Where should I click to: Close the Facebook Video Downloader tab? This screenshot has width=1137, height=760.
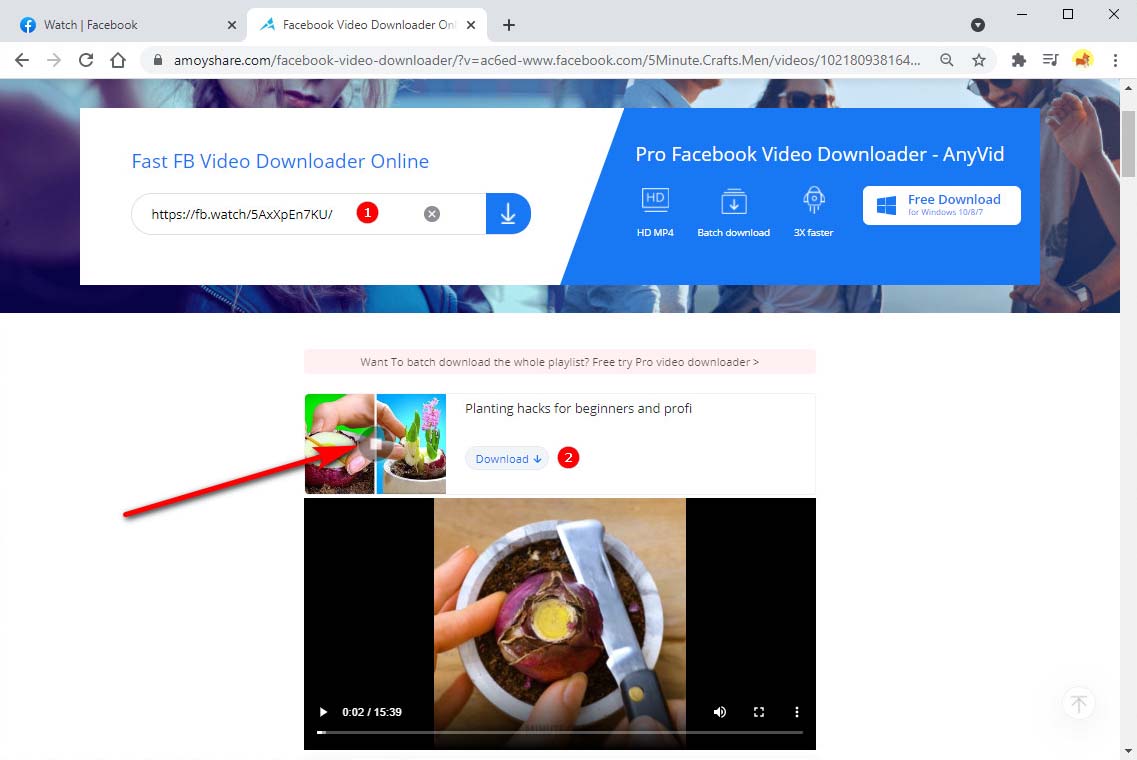(471, 25)
